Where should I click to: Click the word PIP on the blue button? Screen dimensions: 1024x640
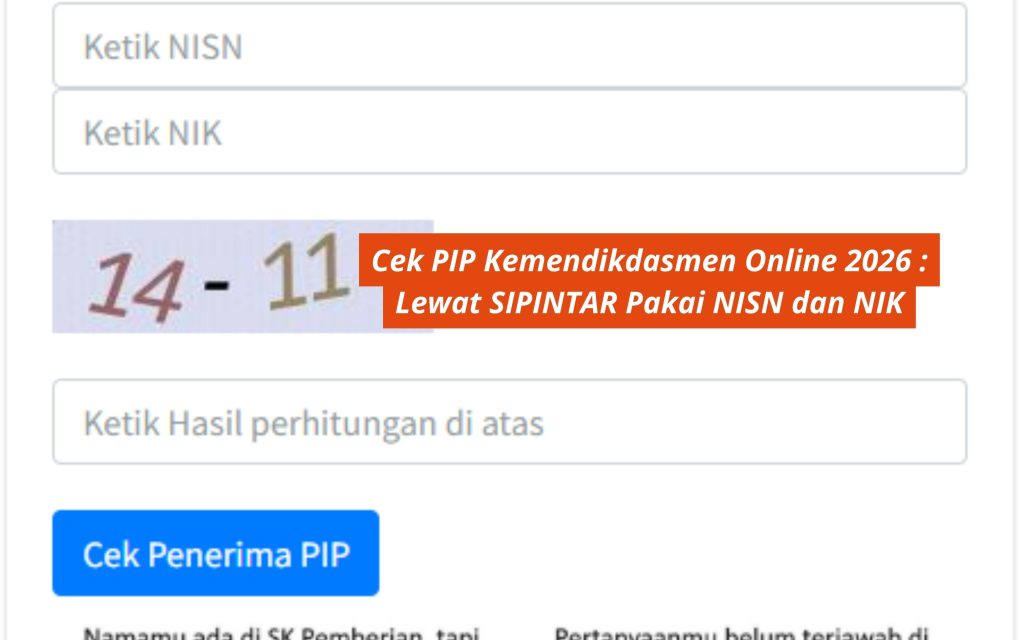click(x=325, y=554)
